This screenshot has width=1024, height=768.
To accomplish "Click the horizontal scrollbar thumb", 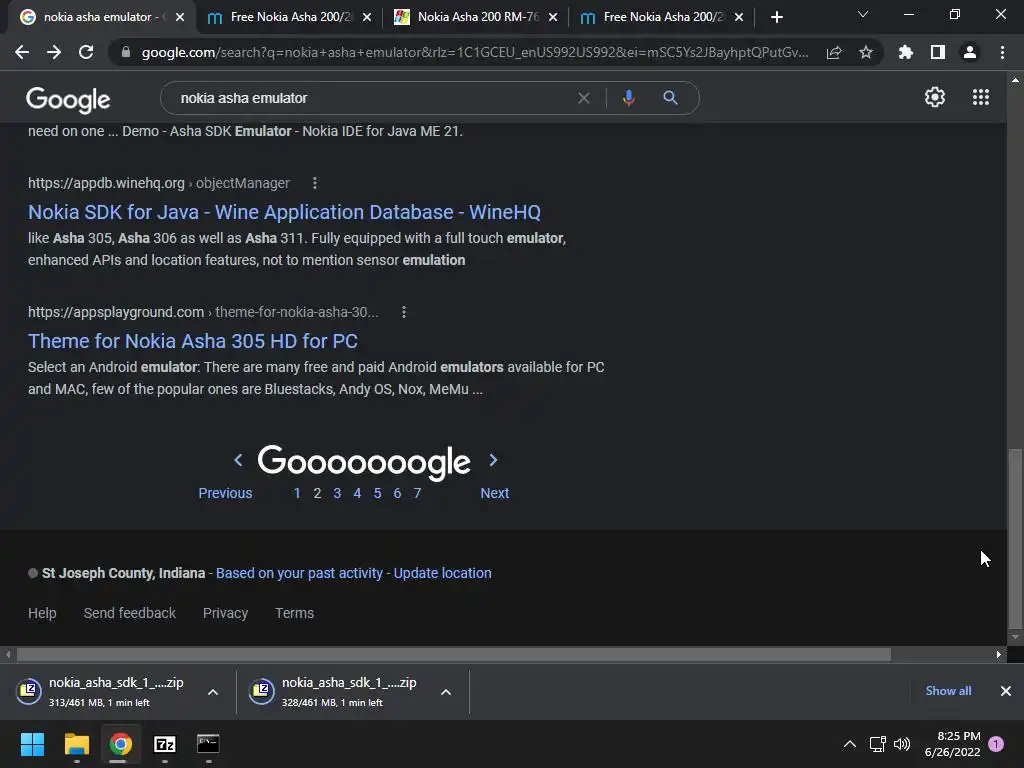I will pyautogui.click(x=453, y=654).
